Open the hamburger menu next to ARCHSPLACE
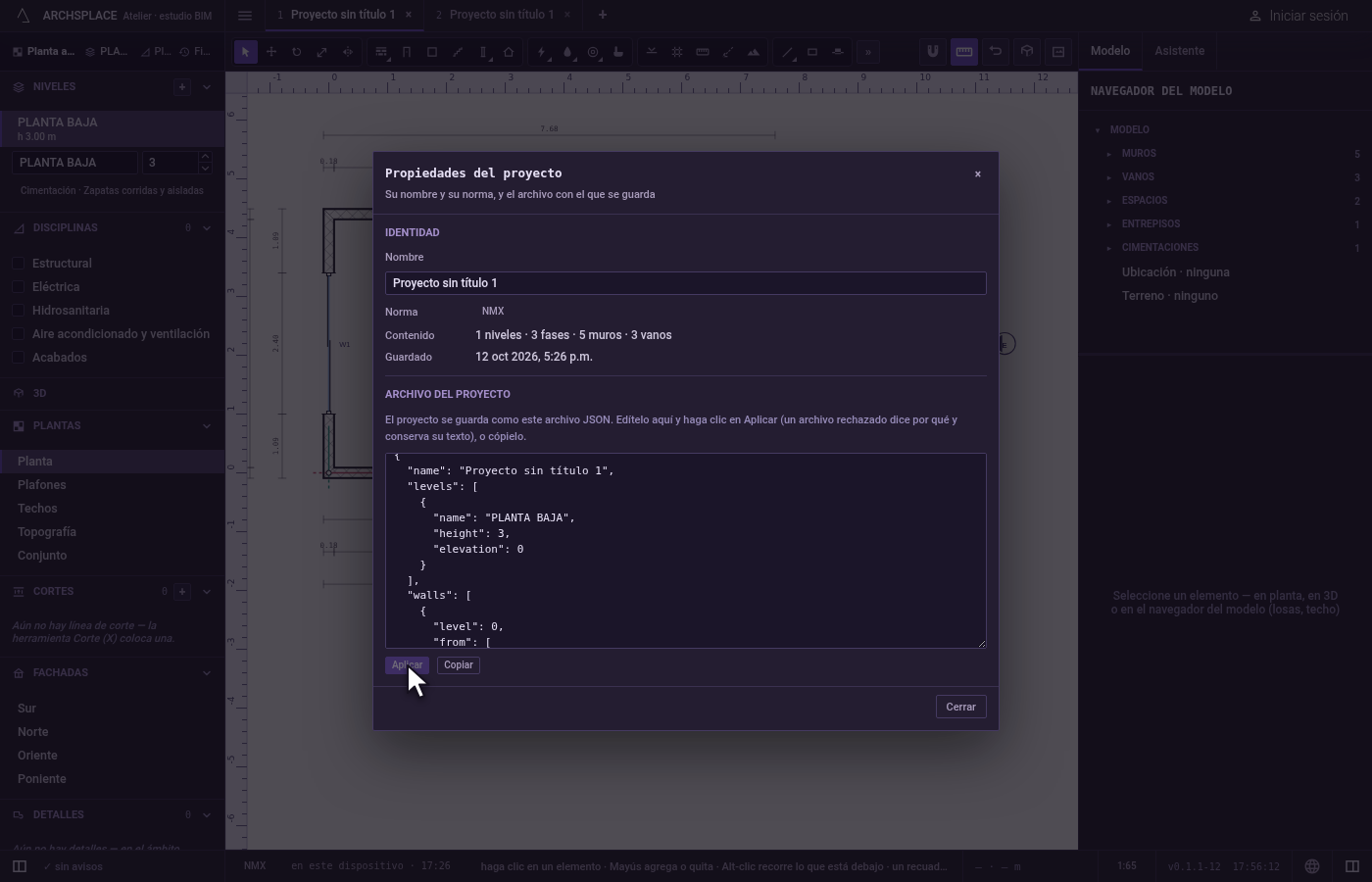Screen dimensions: 1372x882 pos(245,16)
